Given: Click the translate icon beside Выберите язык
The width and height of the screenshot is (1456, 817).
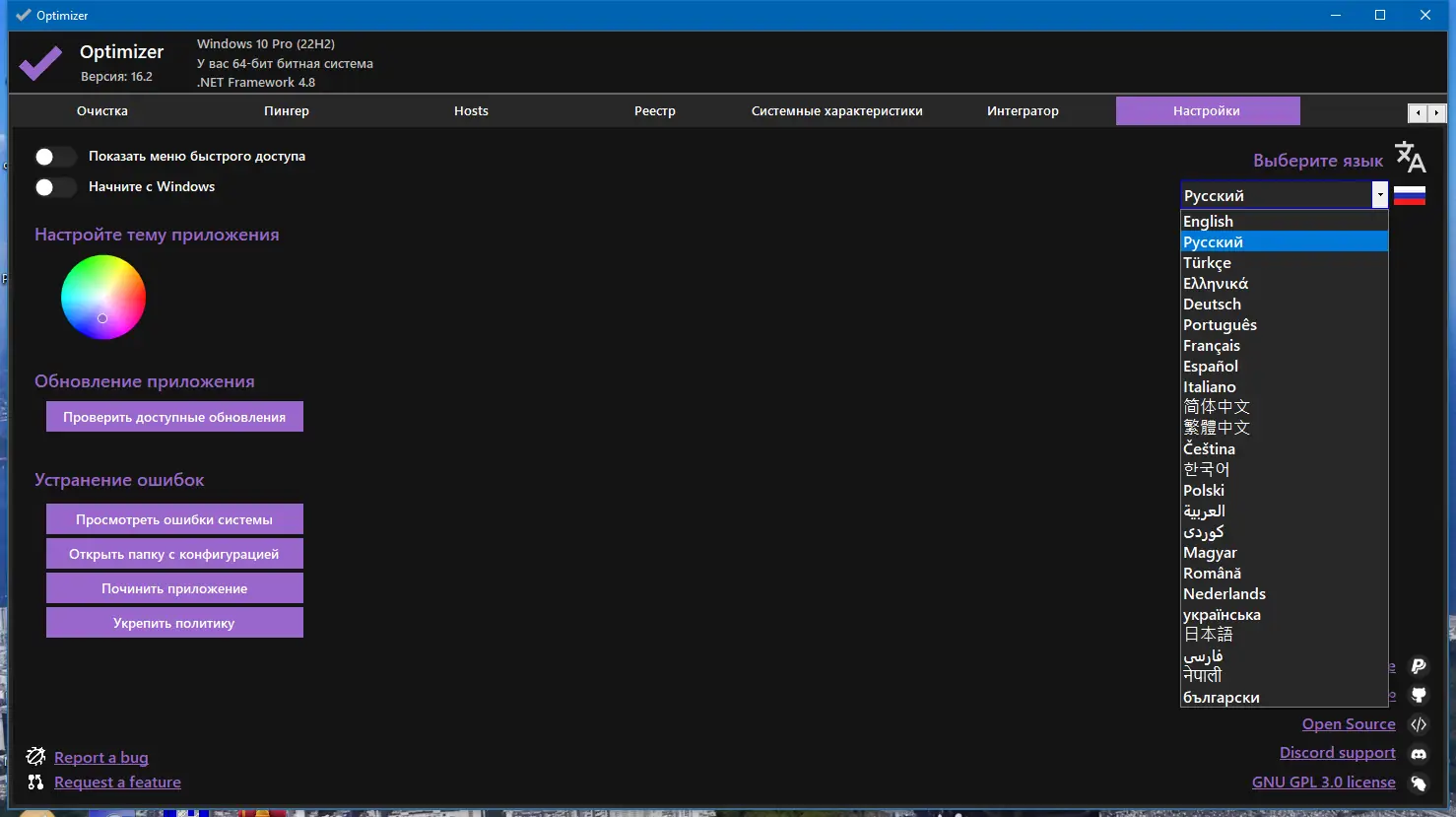Looking at the screenshot, I should tap(1410, 157).
